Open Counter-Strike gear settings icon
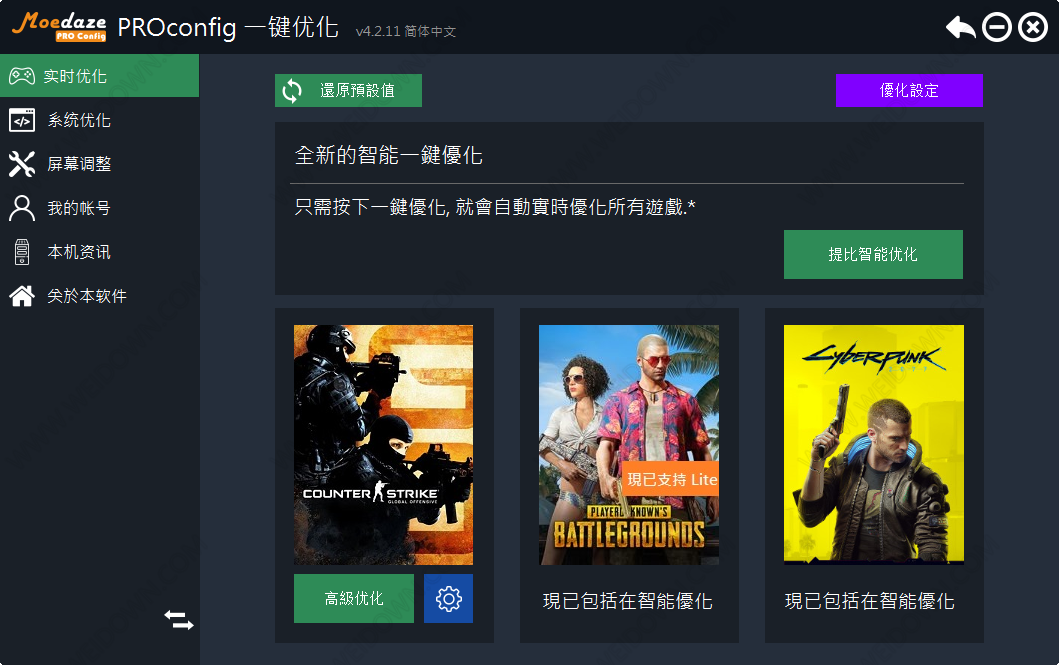1059x665 pixels. coord(448,598)
